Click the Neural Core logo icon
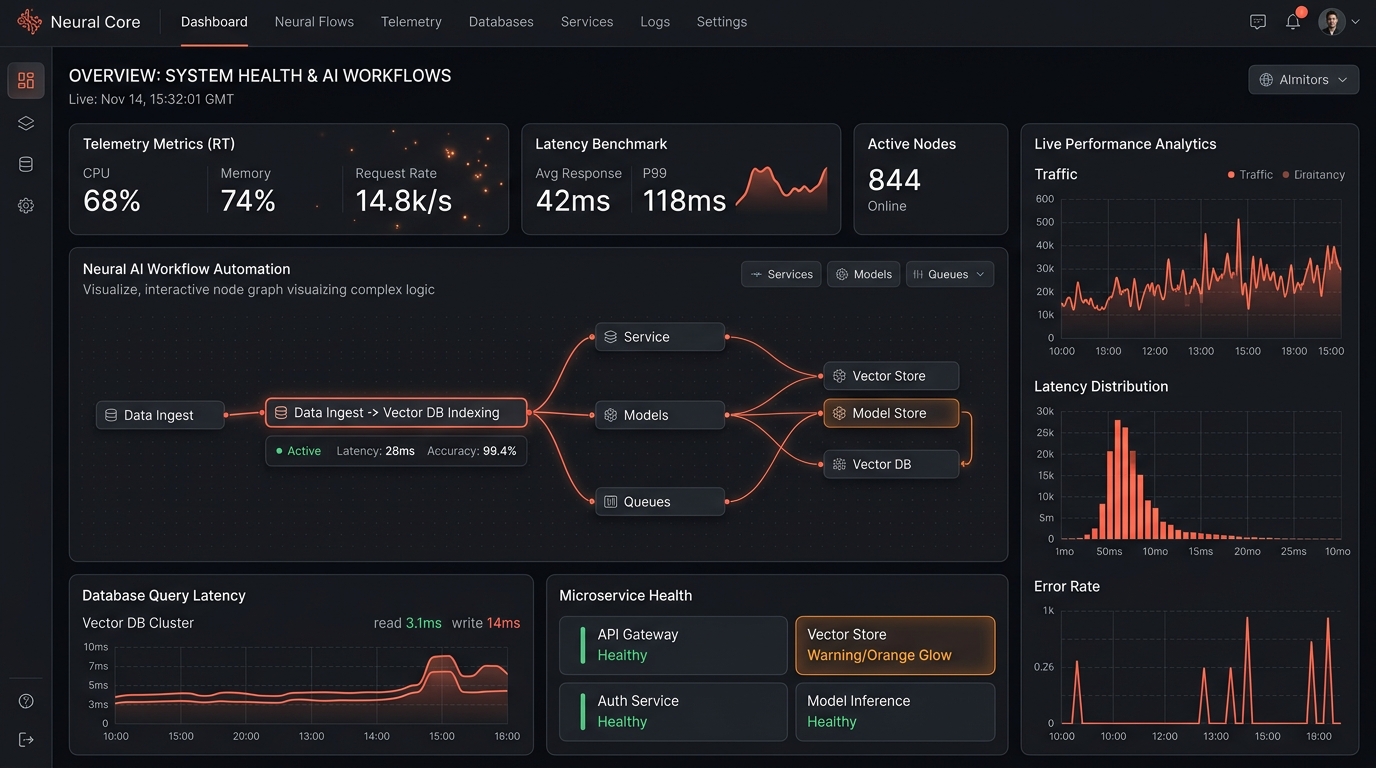 [29, 21]
